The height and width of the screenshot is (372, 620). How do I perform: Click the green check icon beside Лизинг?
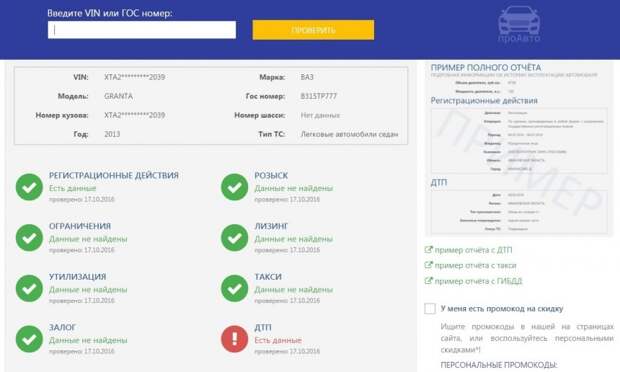(x=234, y=238)
